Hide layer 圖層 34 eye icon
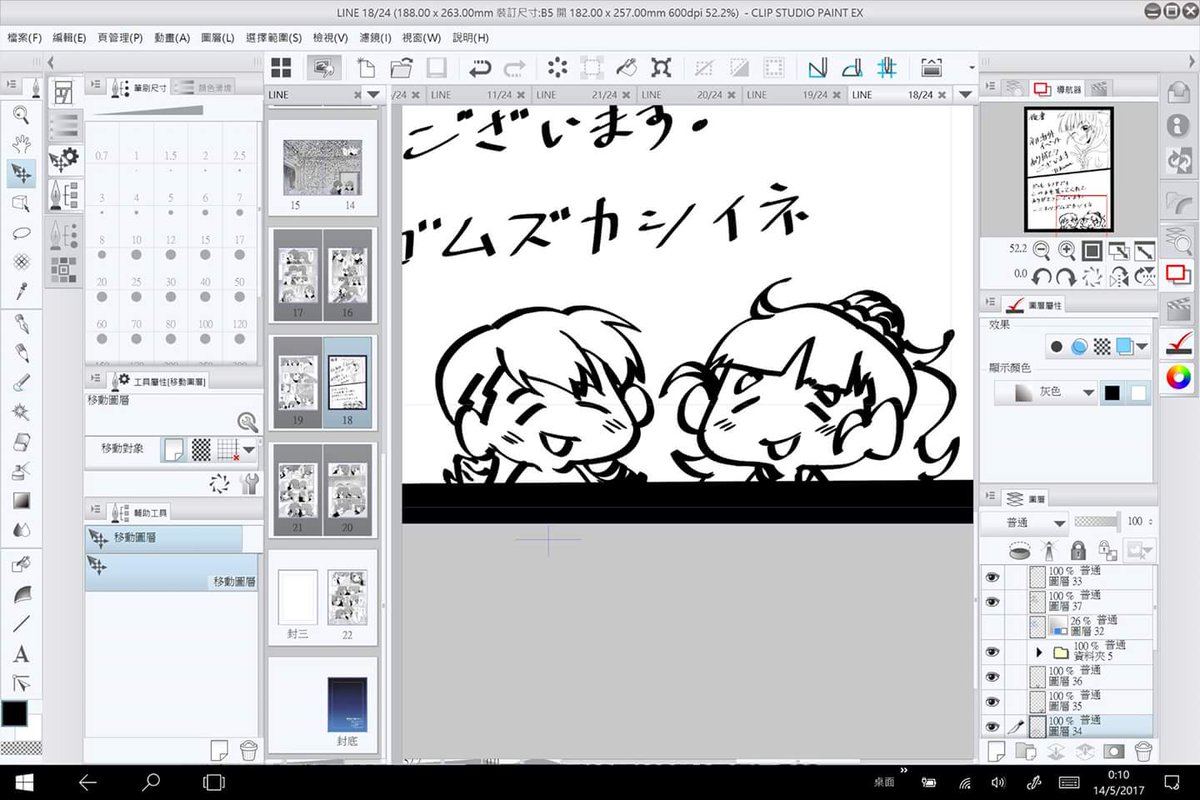Image resolution: width=1200 pixels, height=800 pixels. 992,727
